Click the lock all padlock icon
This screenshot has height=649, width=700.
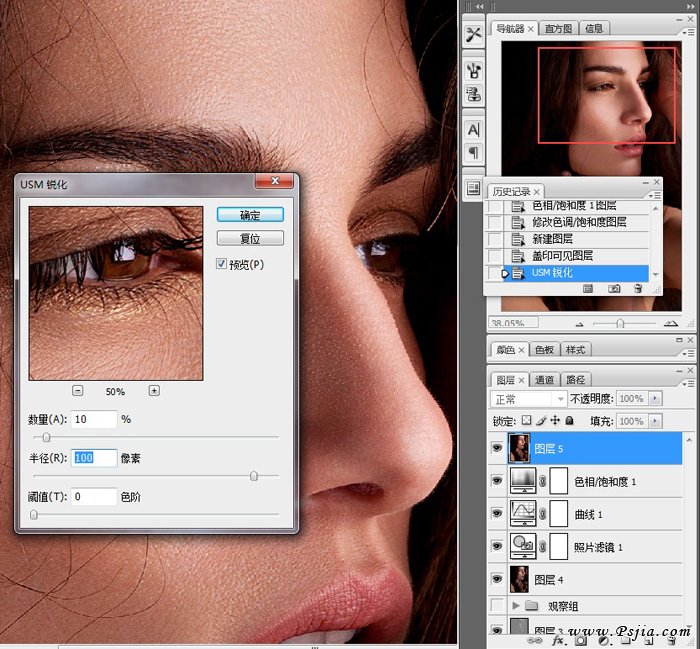pos(569,421)
